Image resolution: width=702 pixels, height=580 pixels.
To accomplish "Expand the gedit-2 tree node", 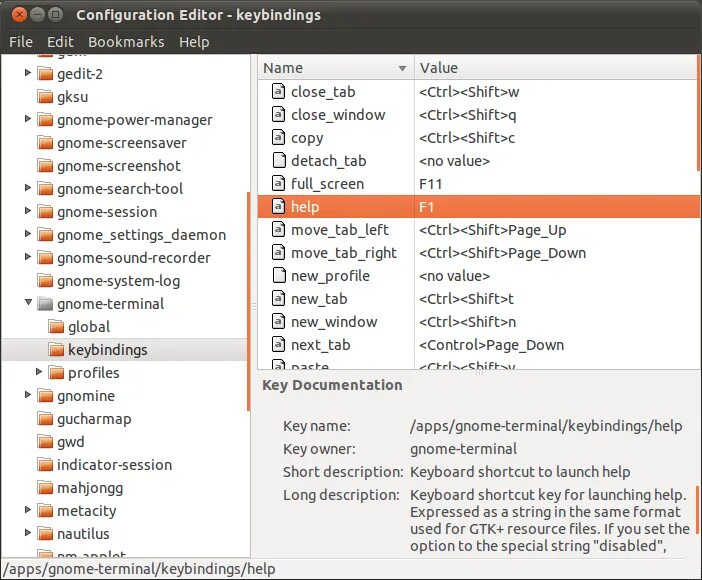I will click(x=28, y=73).
